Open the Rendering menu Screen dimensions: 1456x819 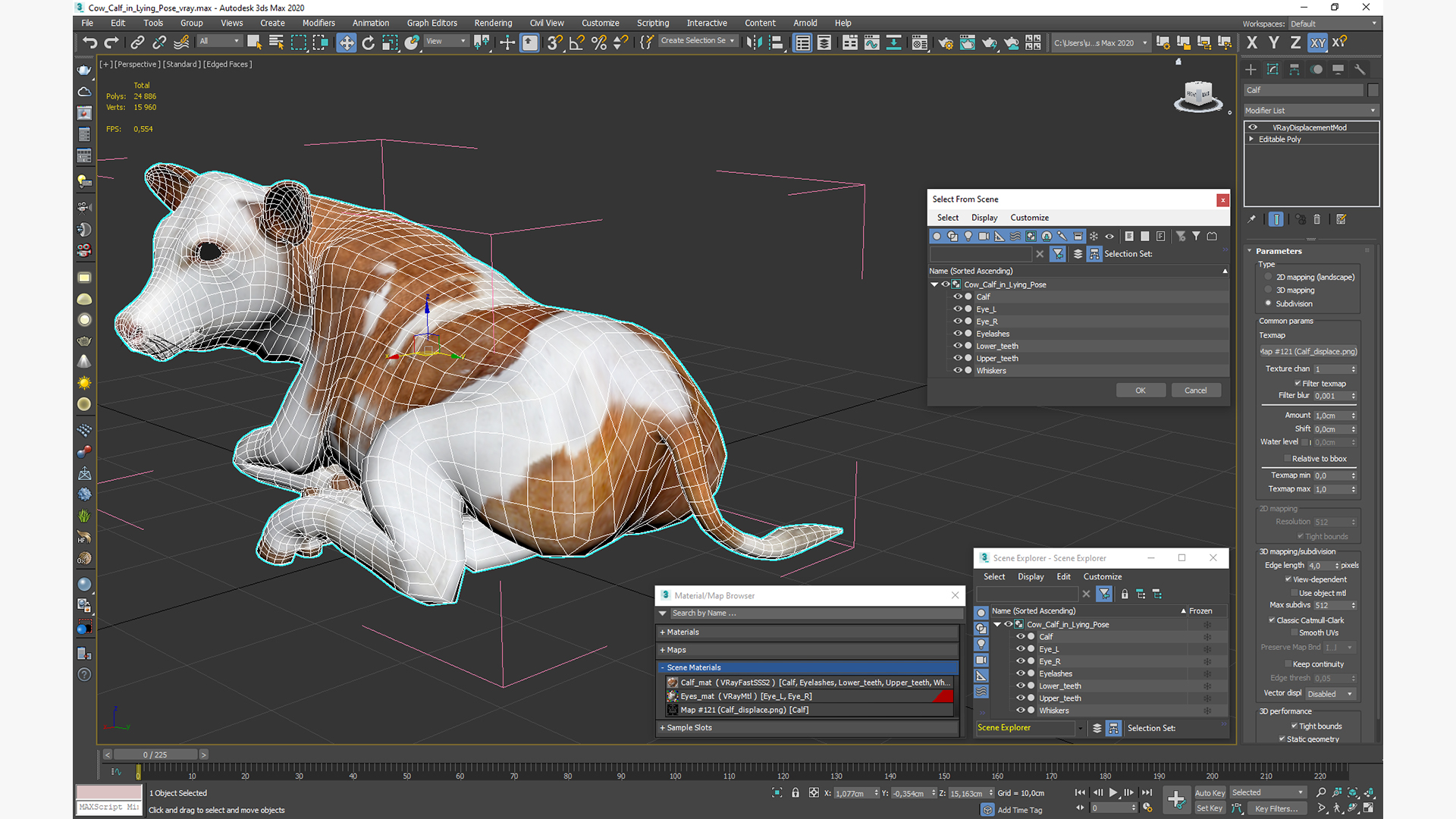click(493, 23)
